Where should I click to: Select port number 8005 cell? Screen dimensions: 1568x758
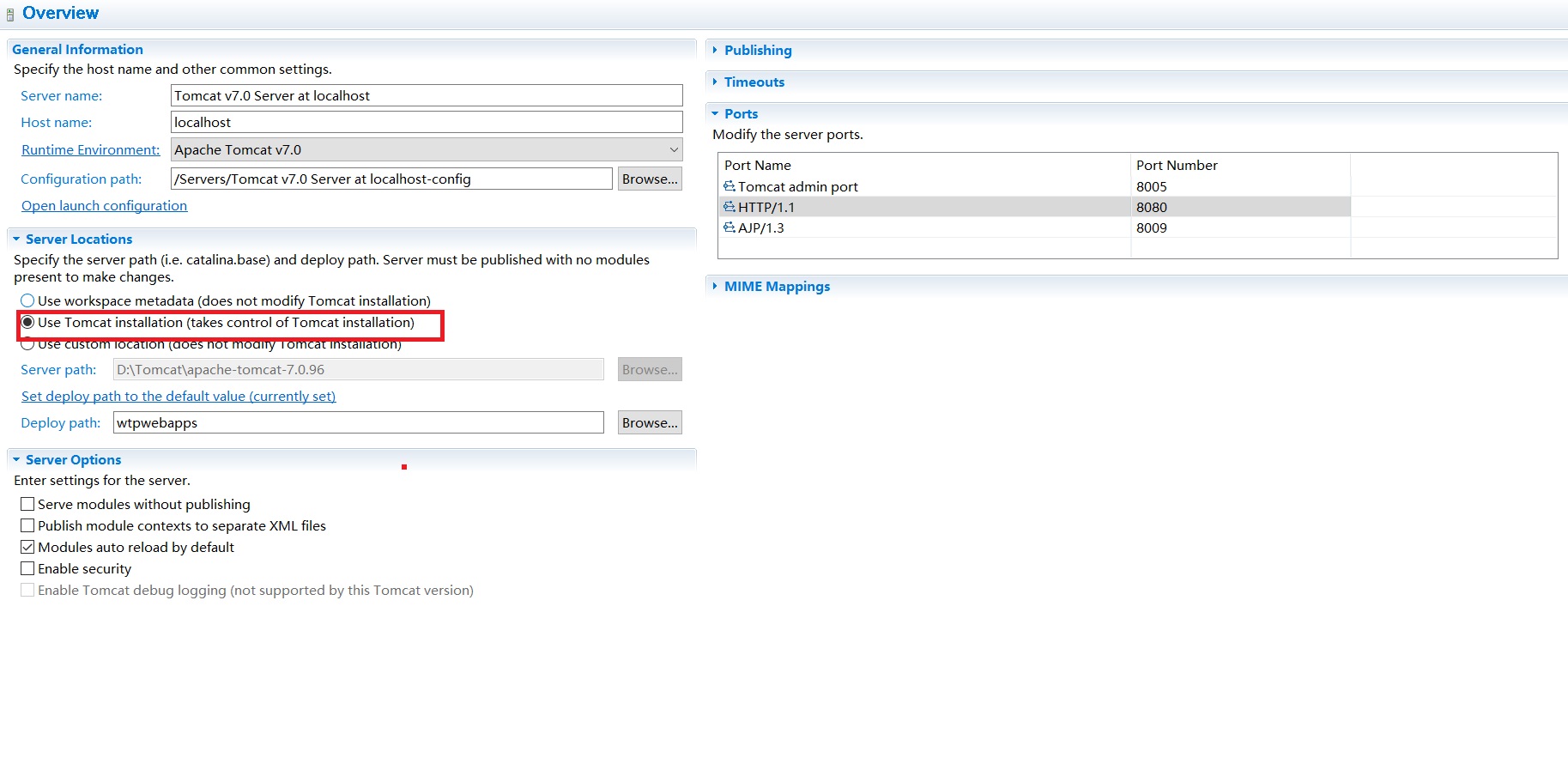coord(1240,186)
